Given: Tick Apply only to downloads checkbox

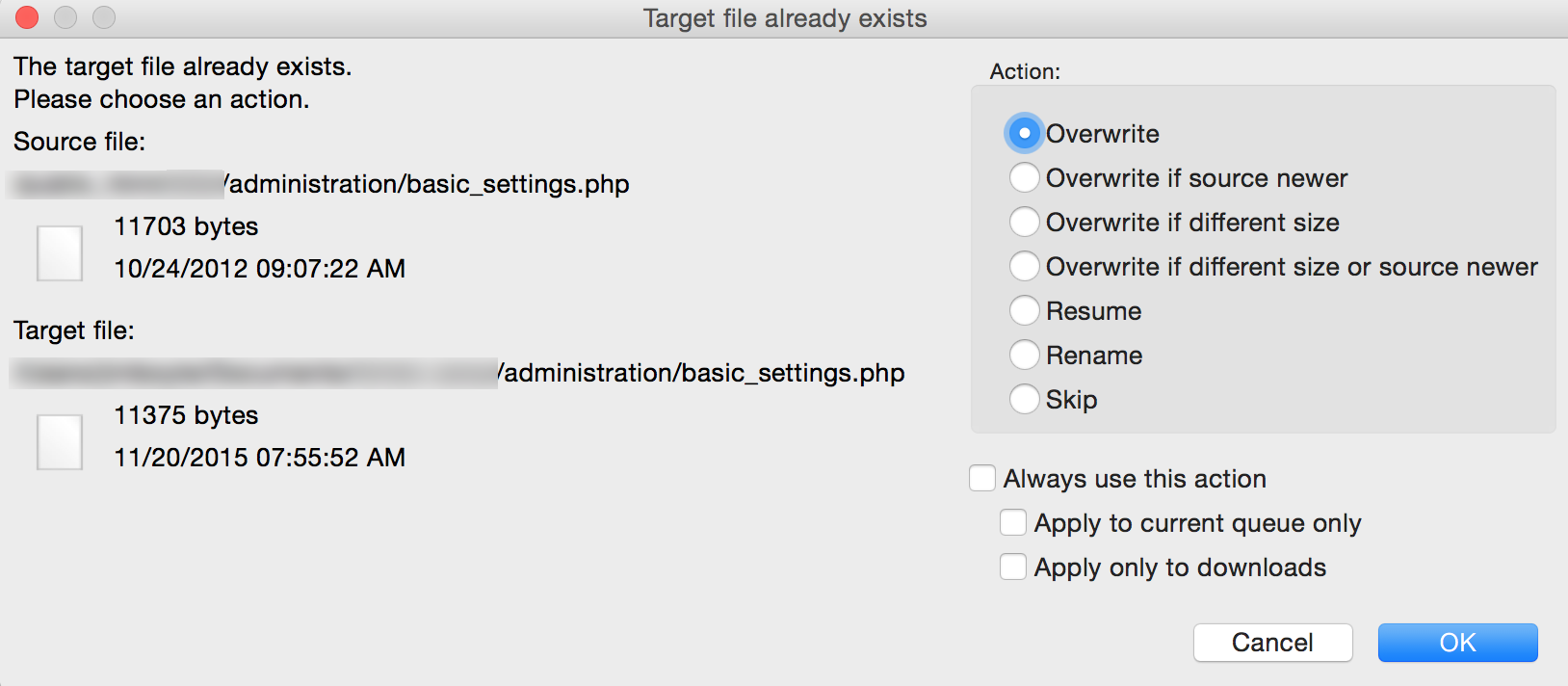Looking at the screenshot, I should click(1013, 567).
